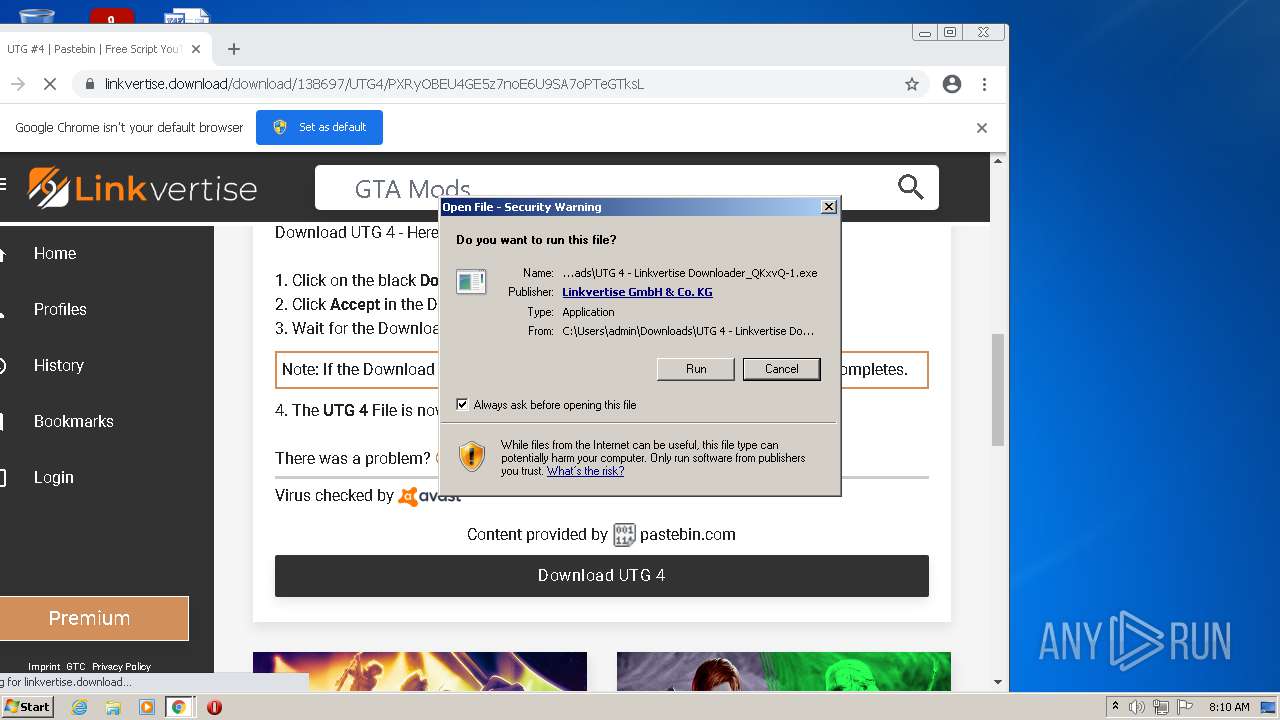Click the 8:10 AM system clock
This screenshot has width=1280, height=720.
pyautogui.click(x=1229, y=707)
